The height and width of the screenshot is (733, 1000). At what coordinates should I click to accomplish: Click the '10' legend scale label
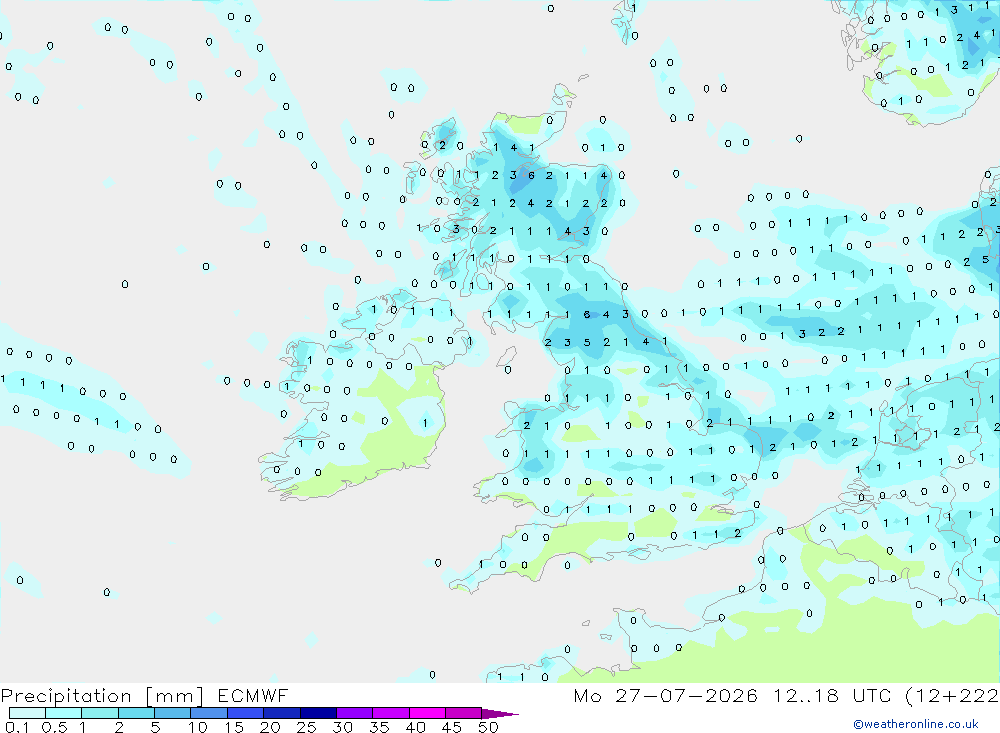tap(197, 727)
